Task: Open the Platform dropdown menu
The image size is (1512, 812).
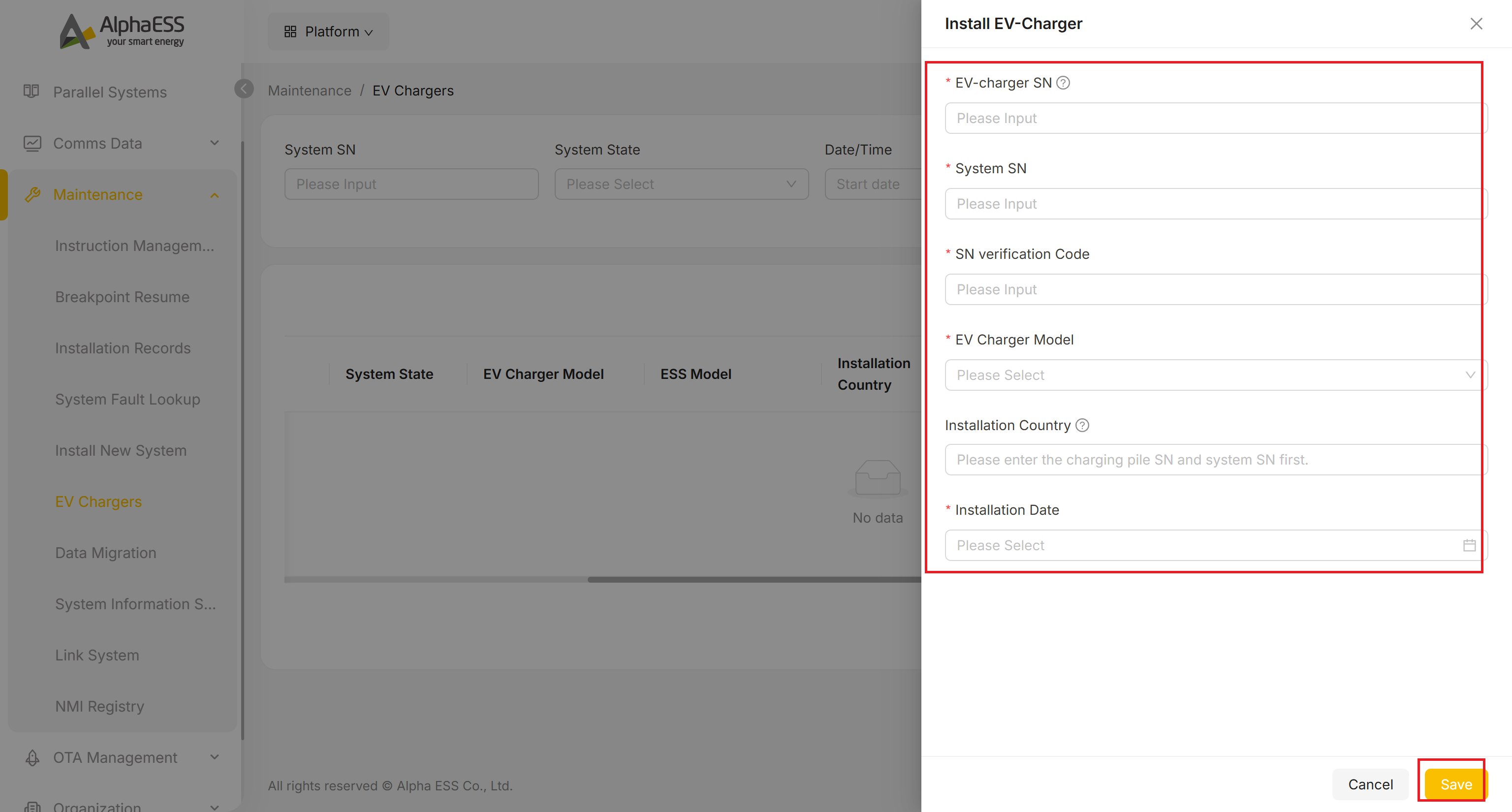Action: tap(329, 31)
